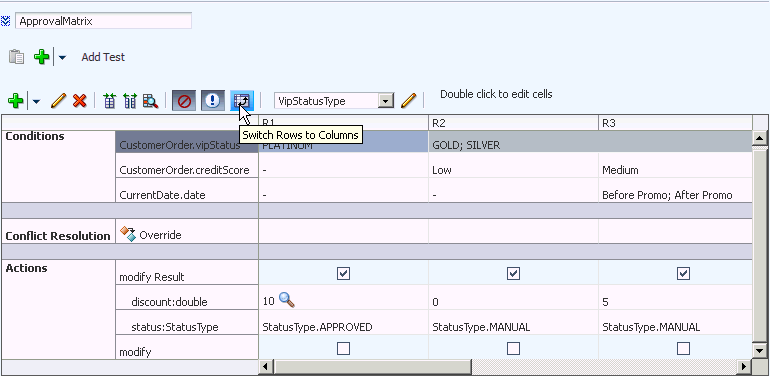Collapse the ApprovalMatrix ruleset with the chevron icon

(5, 21)
